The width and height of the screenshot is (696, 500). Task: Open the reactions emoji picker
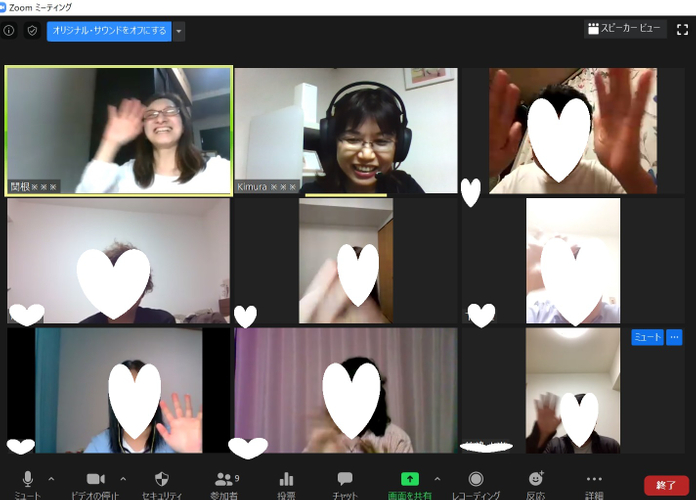536,480
